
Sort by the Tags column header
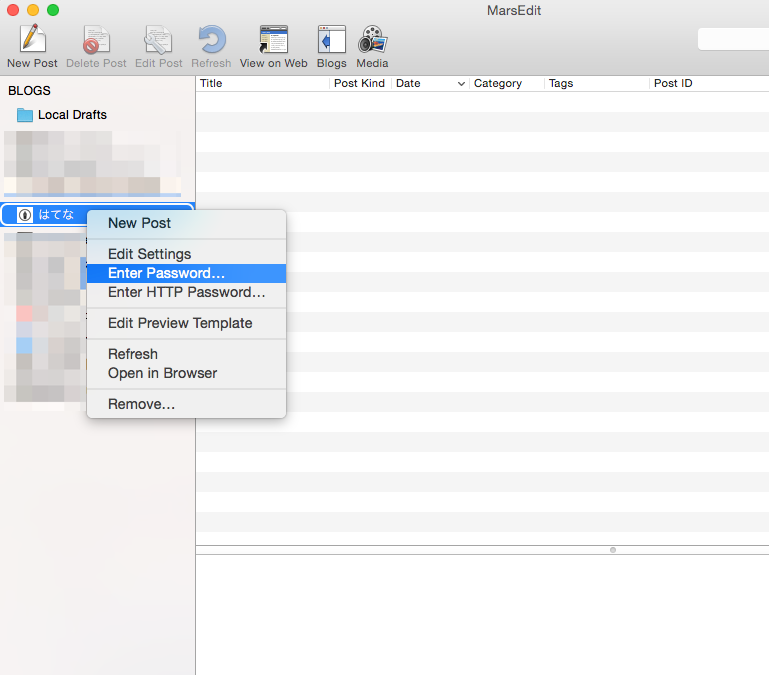(597, 83)
